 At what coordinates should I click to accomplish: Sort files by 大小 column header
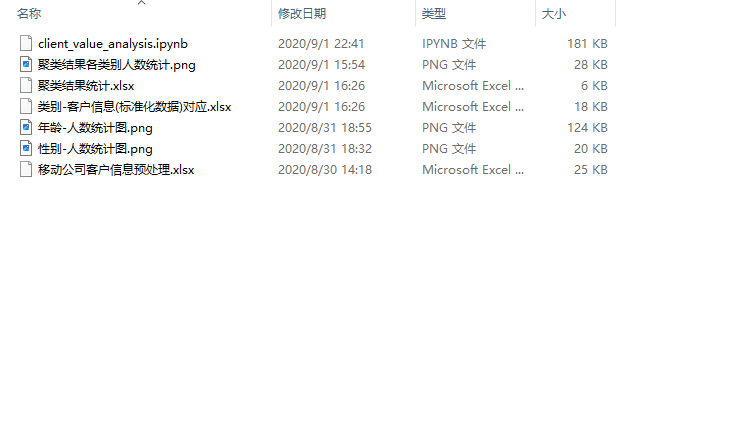click(553, 14)
